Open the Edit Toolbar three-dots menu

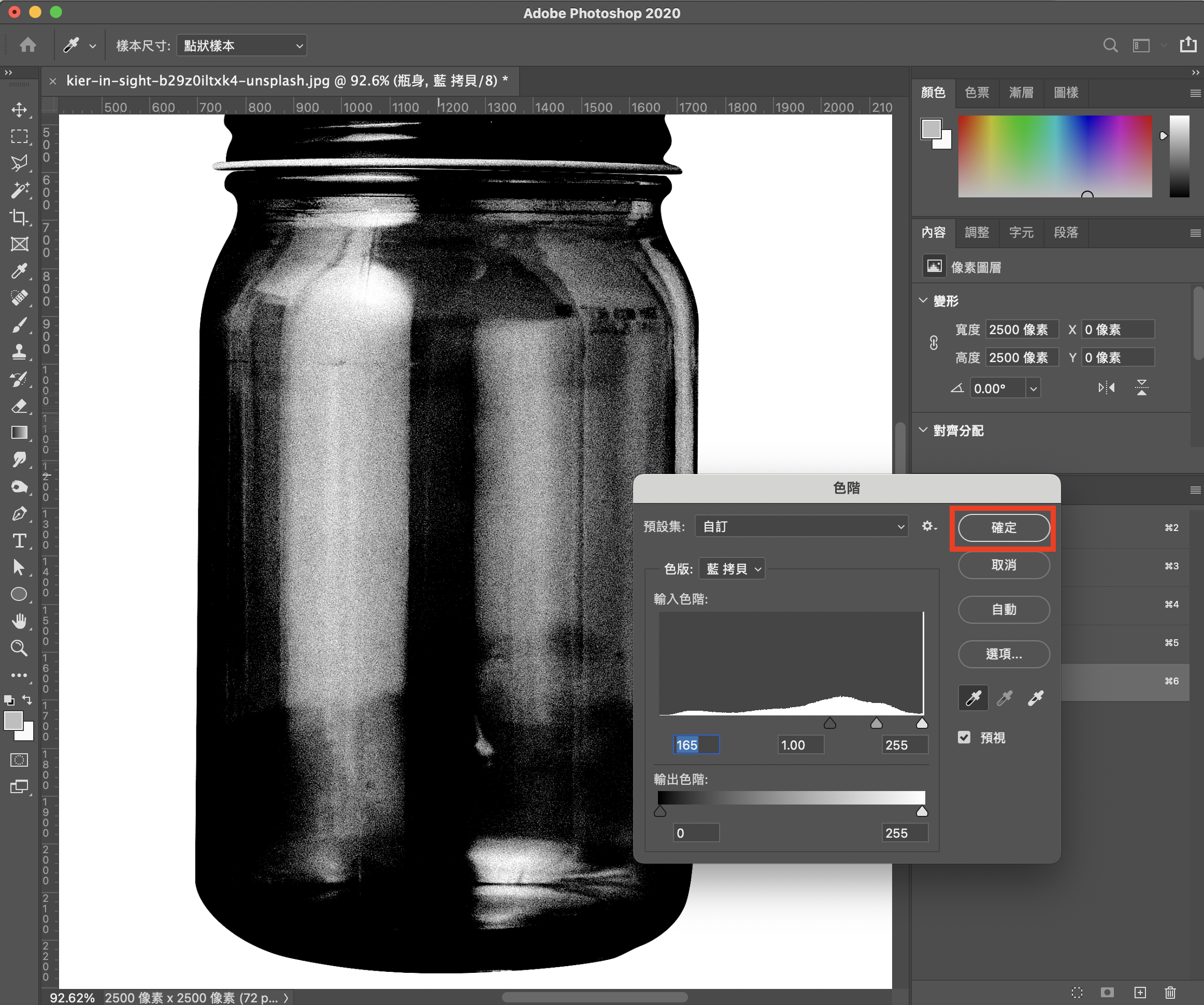click(x=20, y=676)
